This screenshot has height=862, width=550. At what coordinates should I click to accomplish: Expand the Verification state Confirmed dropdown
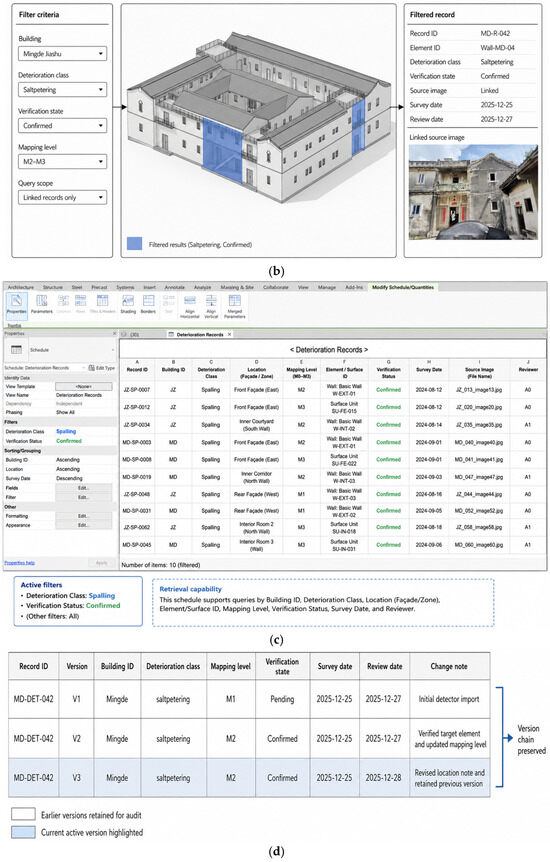62,126
